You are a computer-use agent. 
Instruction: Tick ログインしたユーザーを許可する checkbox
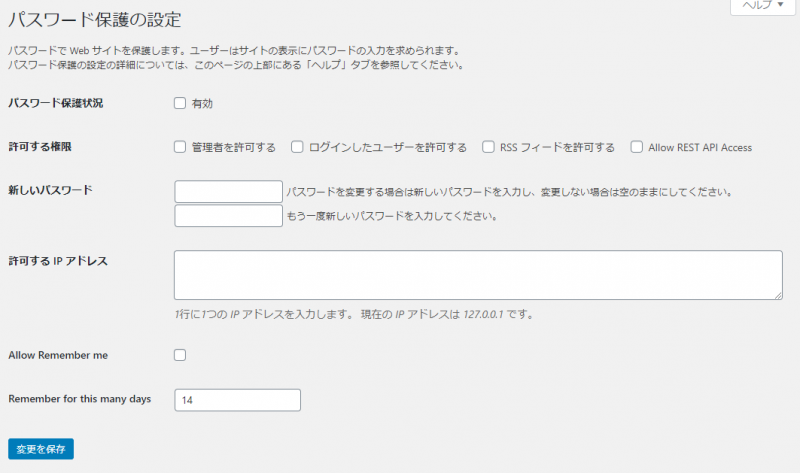tap(297, 147)
